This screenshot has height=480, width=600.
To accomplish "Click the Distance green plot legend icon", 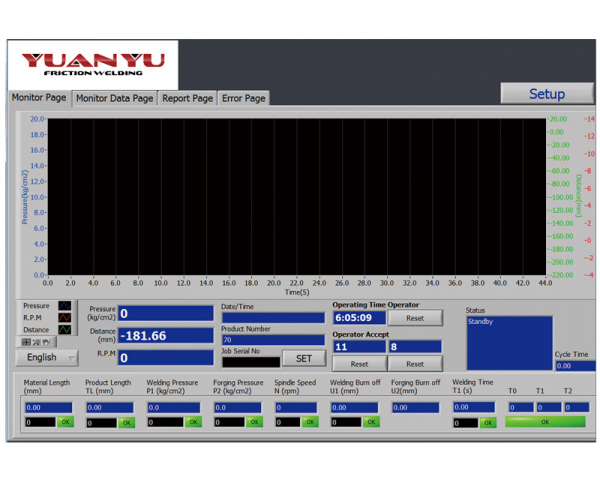I will tap(65, 330).
